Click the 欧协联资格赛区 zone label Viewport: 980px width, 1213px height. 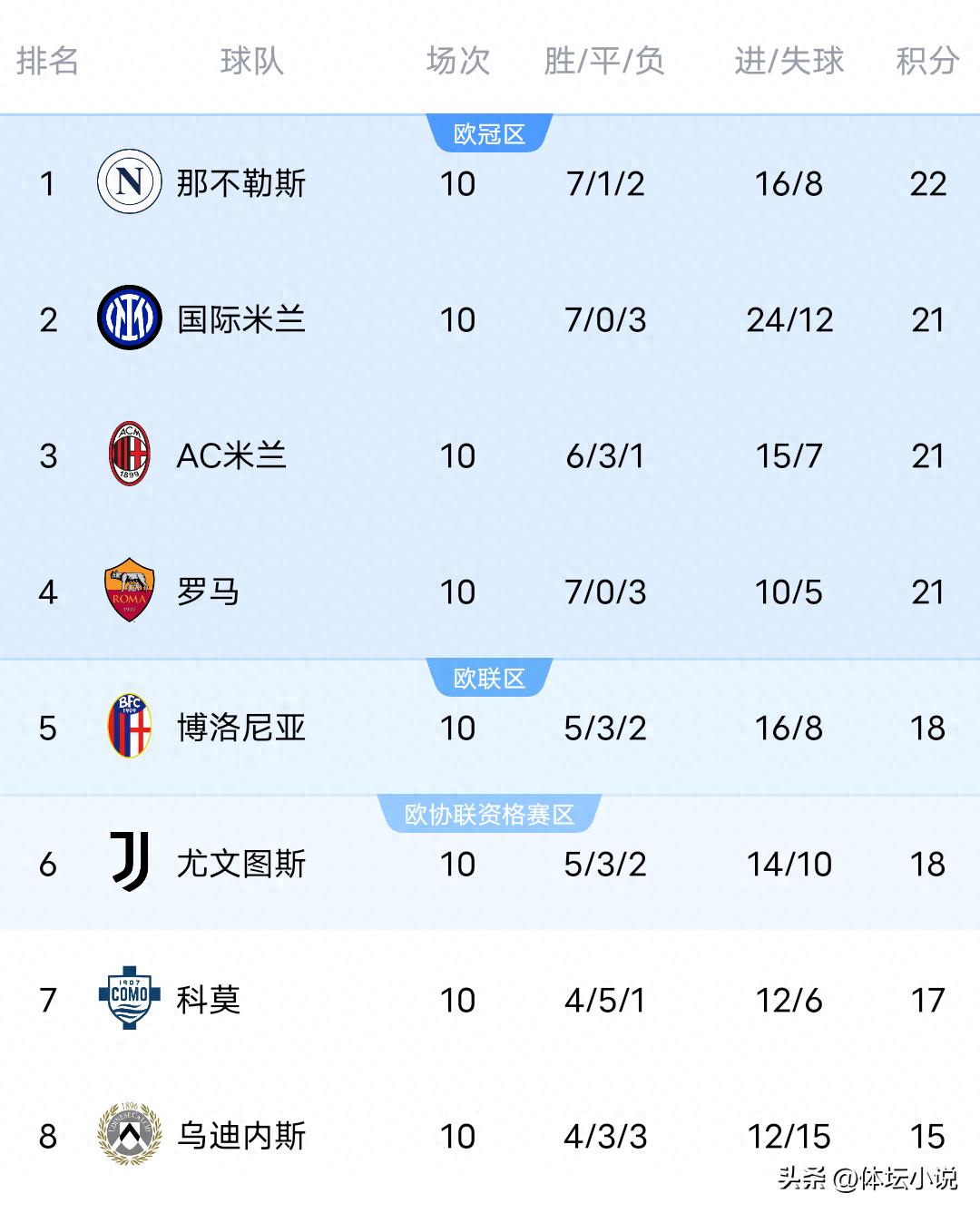tap(489, 815)
